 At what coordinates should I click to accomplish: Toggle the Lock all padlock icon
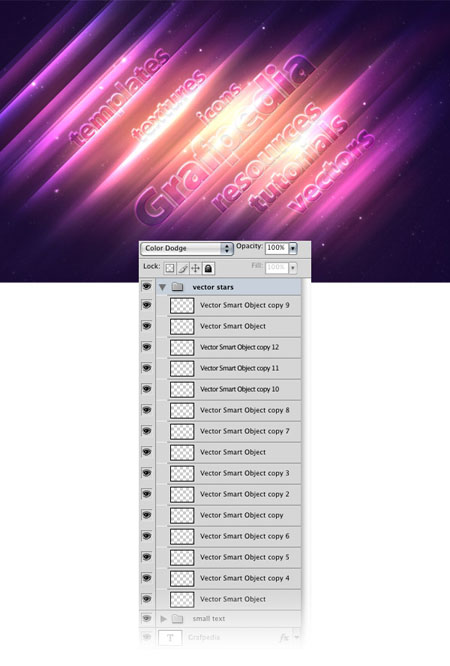[x=208, y=268]
